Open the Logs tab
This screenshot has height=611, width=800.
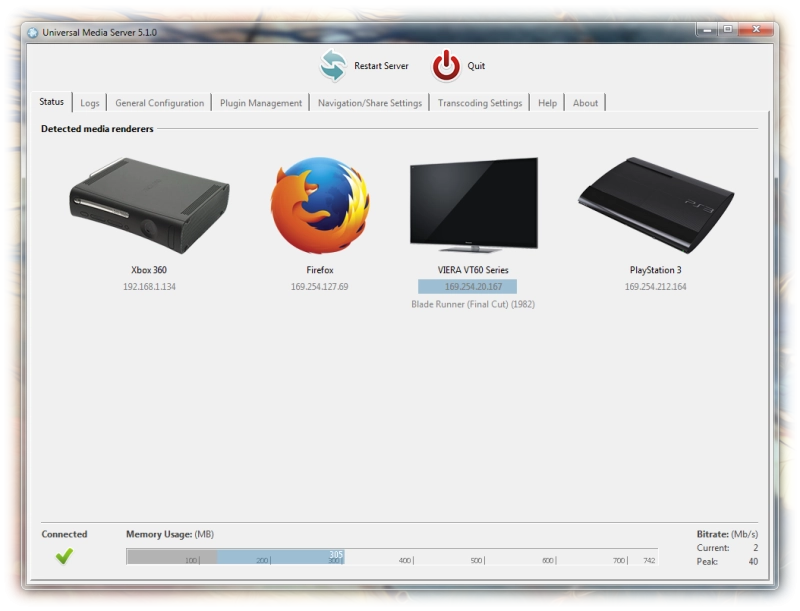pyautogui.click(x=90, y=103)
